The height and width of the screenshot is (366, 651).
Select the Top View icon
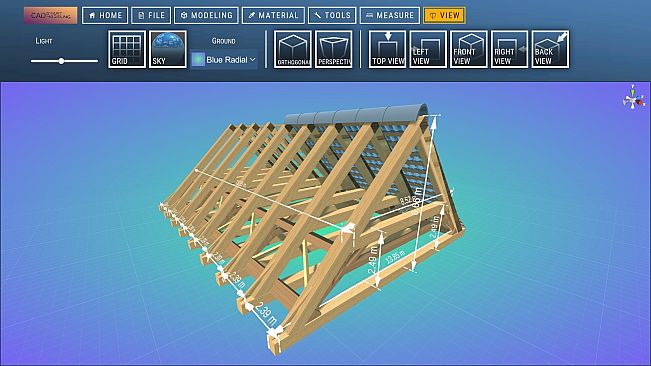pos(387,49)
